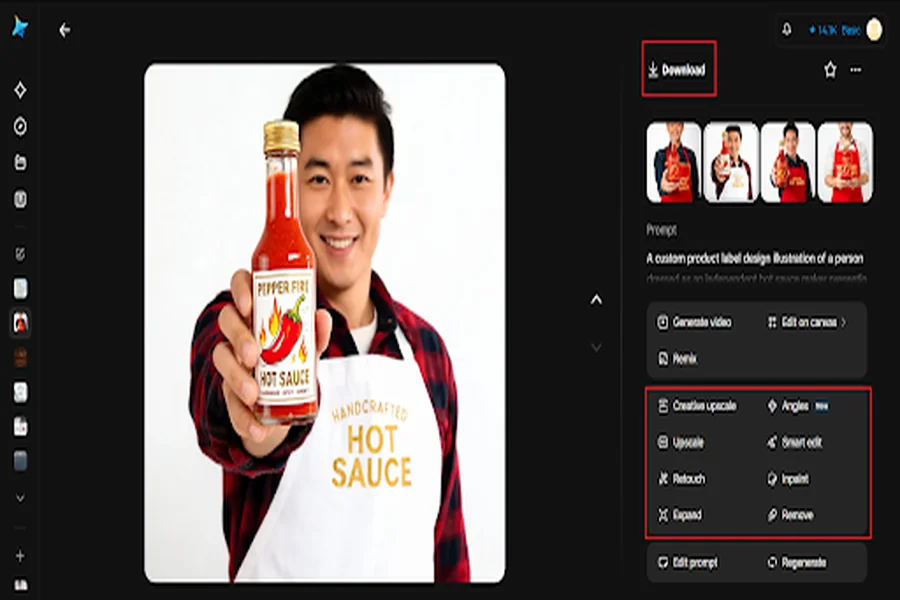Select the Retouch tool
The height and width of the screenshot is (600, 900).
point(681,479)
